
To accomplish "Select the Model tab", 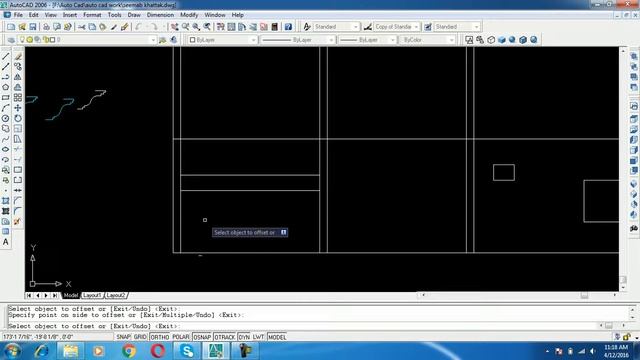I will (x=70, y=295).
